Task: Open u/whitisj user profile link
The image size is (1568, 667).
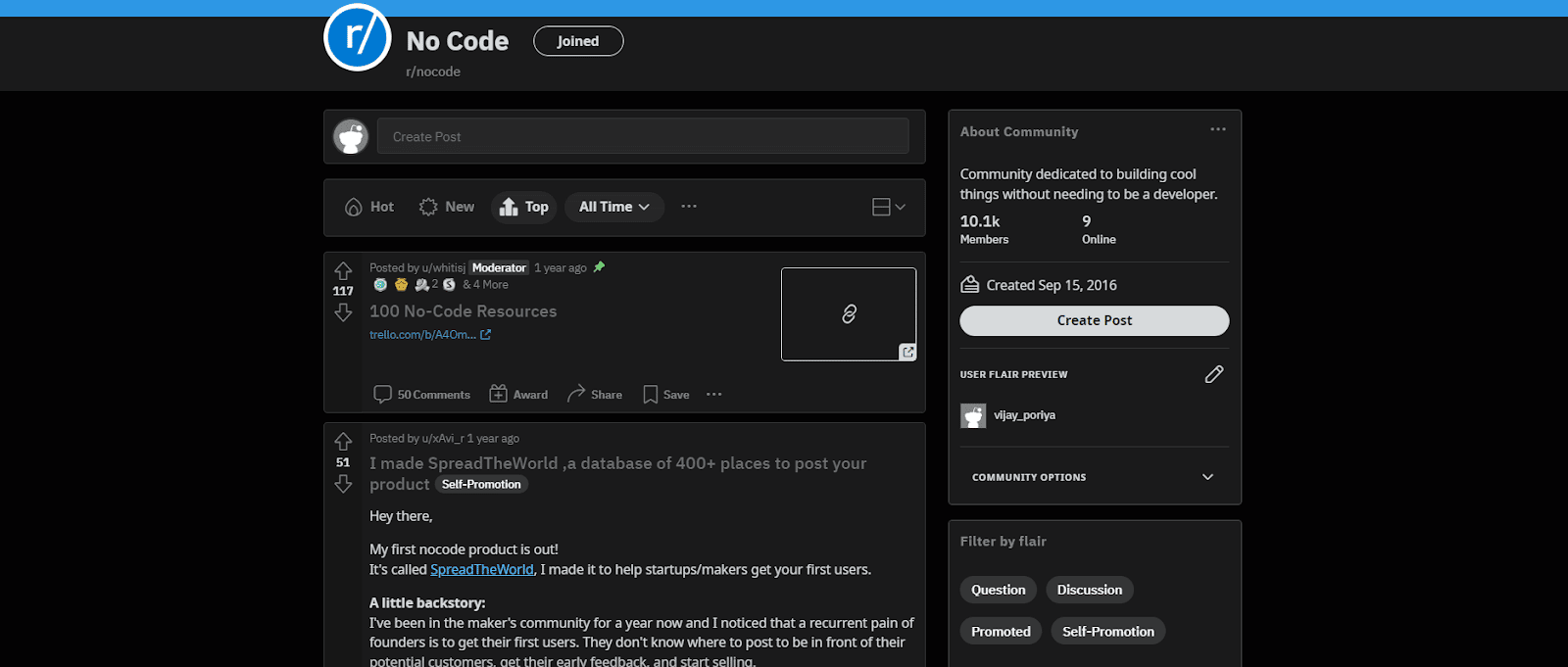Action: pos(444,267)
